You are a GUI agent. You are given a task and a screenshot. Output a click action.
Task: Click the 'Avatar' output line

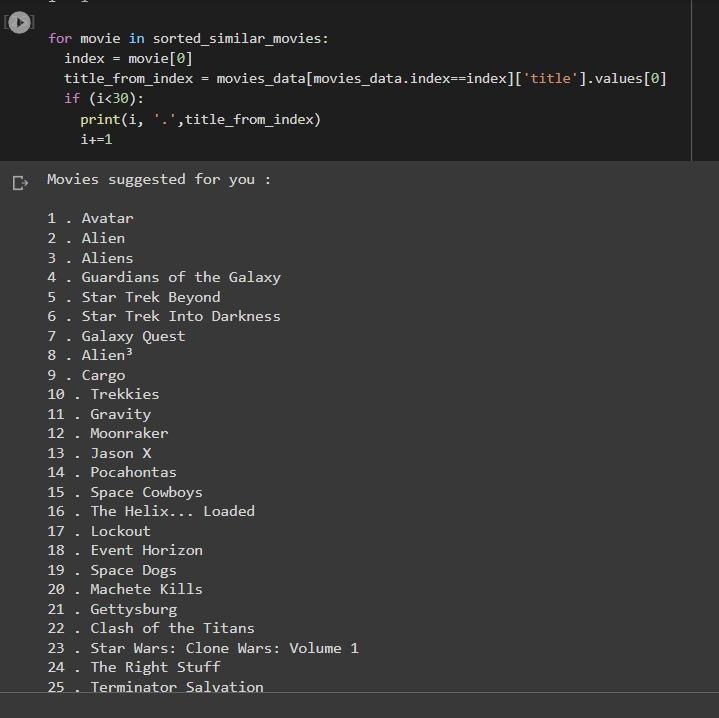coord(107,218)
